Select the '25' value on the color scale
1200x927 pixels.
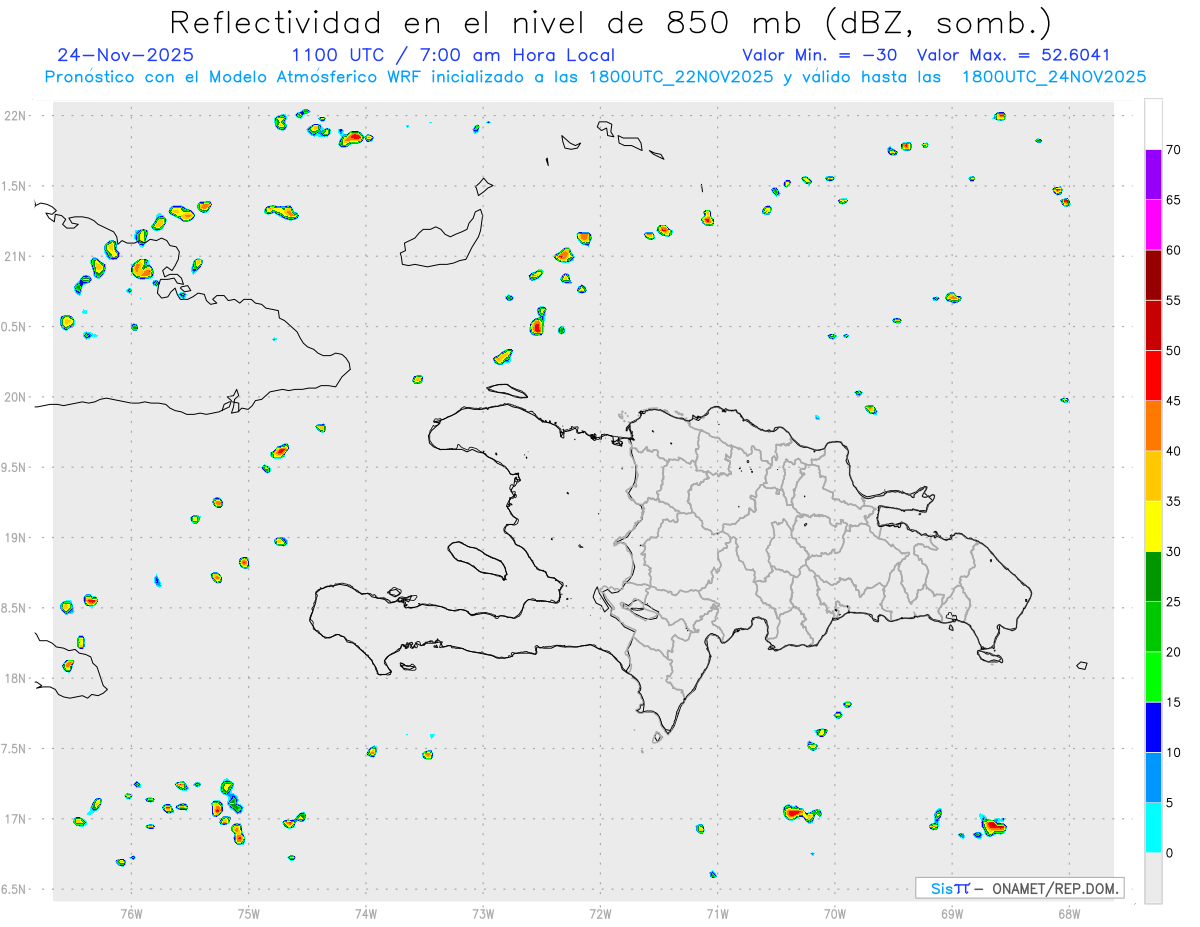point(1173,602)
